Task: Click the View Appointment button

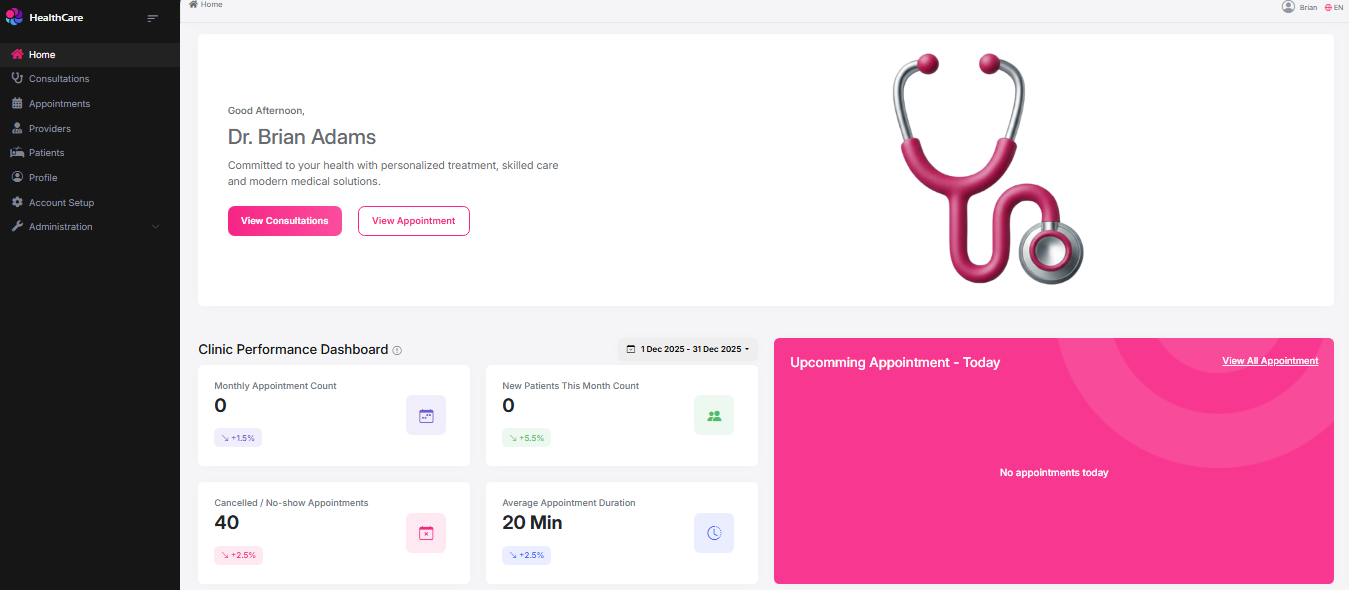Action: tap(413, 221)
